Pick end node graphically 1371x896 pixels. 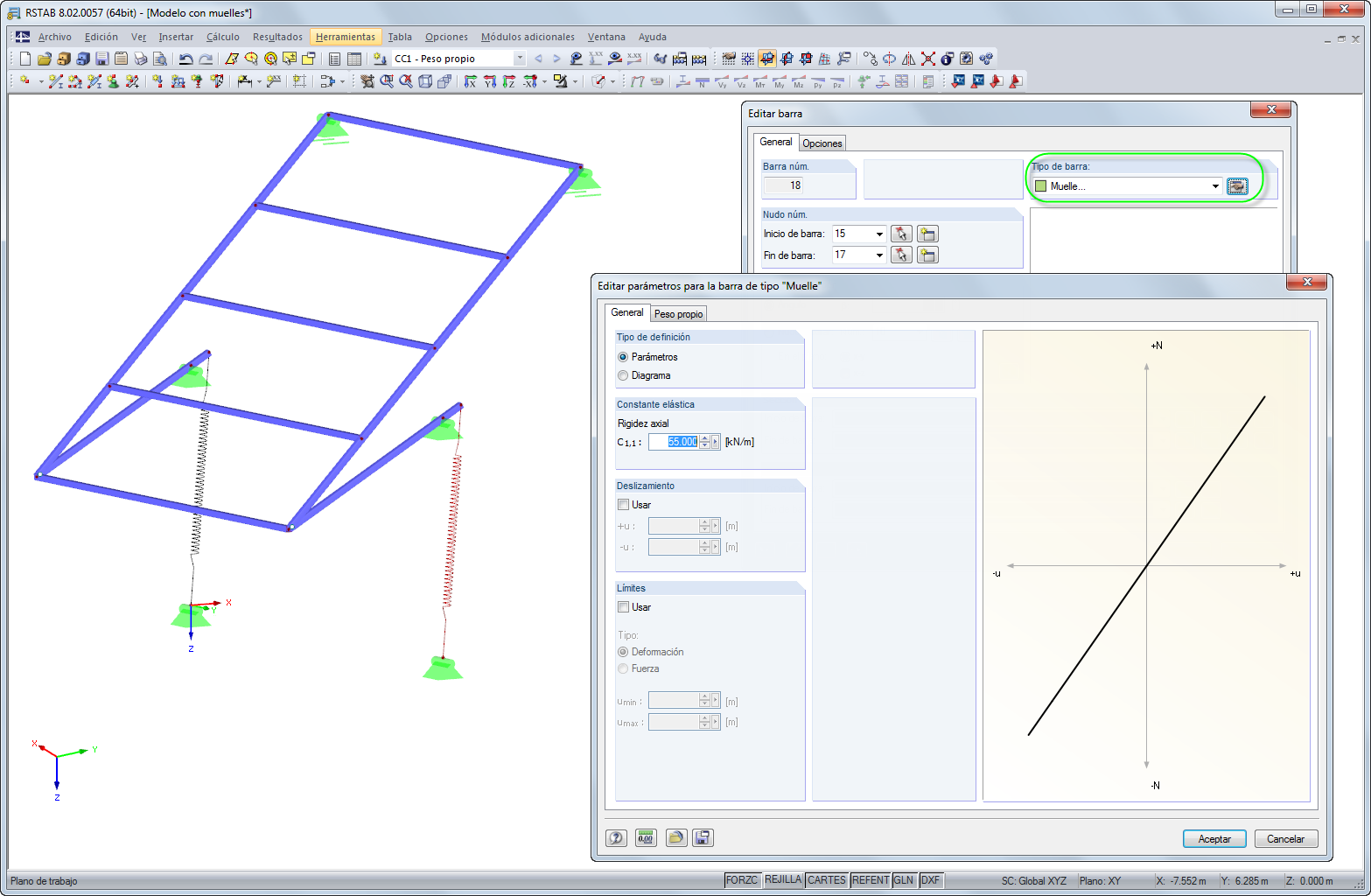coord(901,255)
